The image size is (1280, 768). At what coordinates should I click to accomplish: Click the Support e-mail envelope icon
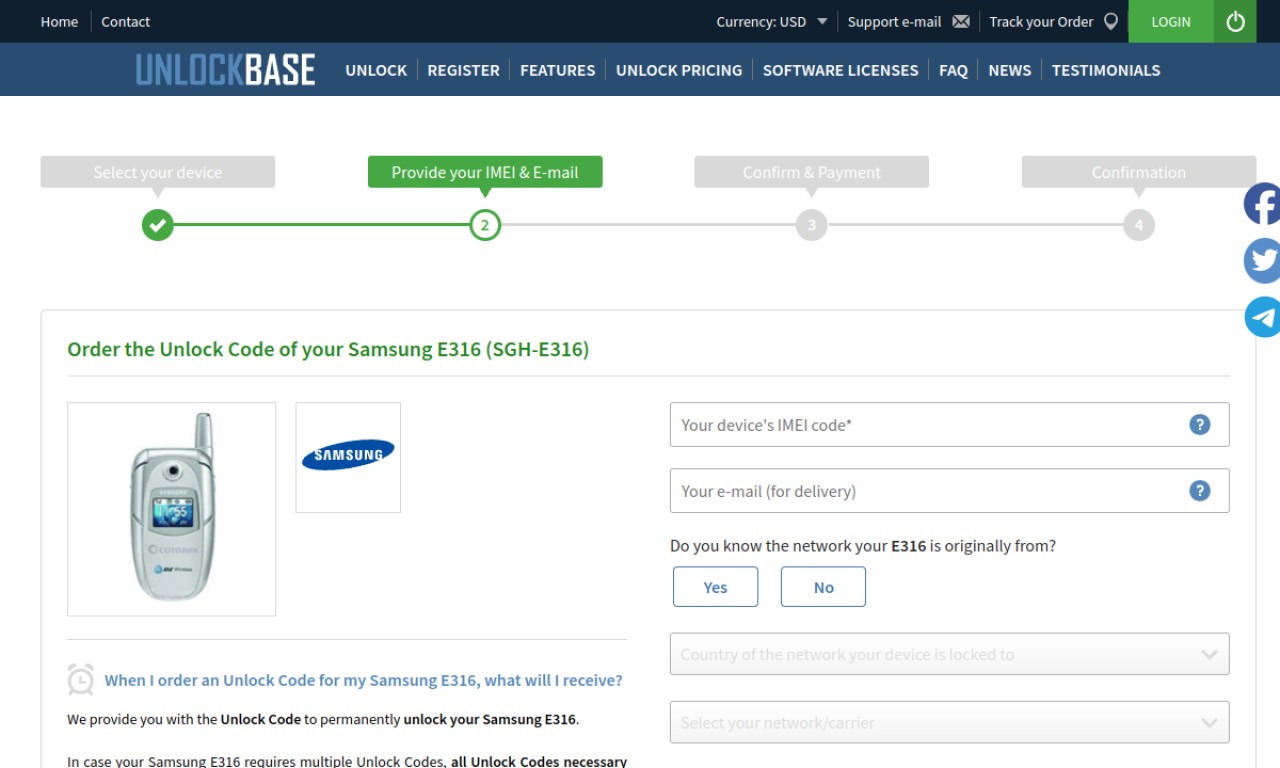click(x=961, y=21)
